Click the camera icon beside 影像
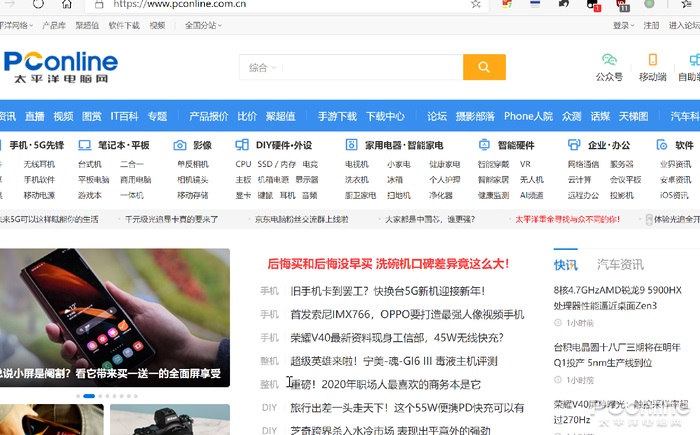 (x=179, y=145)
